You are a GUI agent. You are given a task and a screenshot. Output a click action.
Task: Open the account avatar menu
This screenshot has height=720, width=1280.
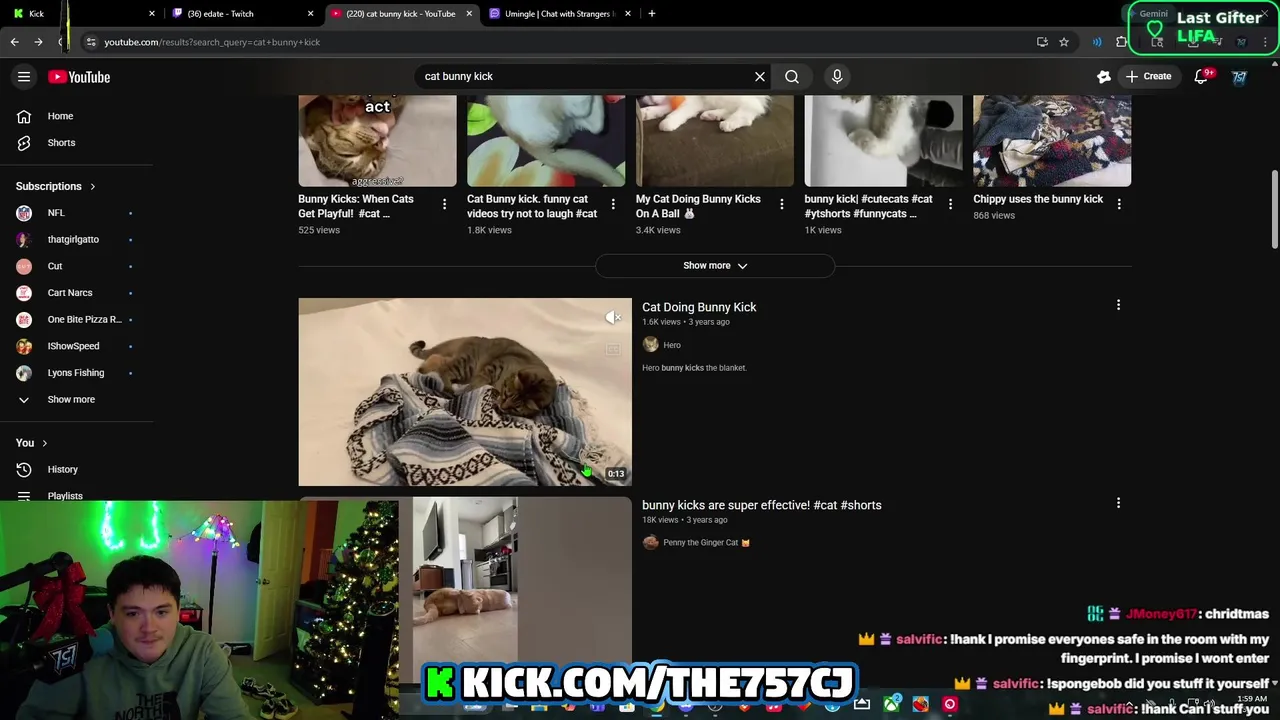point(1240,77)
